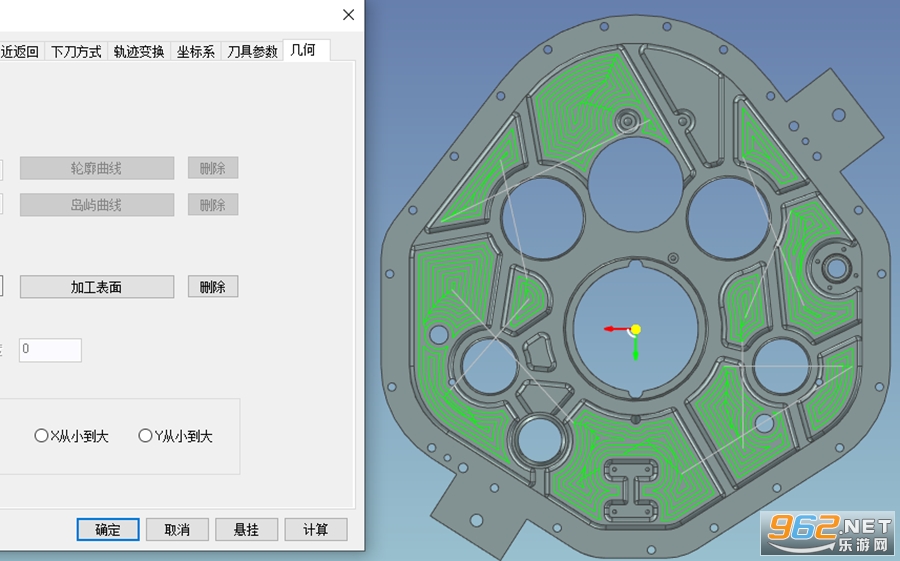The height and width of the screenshot is (561, 900).
Task: Click the 悬挂 button
Action: coord(247,529)
